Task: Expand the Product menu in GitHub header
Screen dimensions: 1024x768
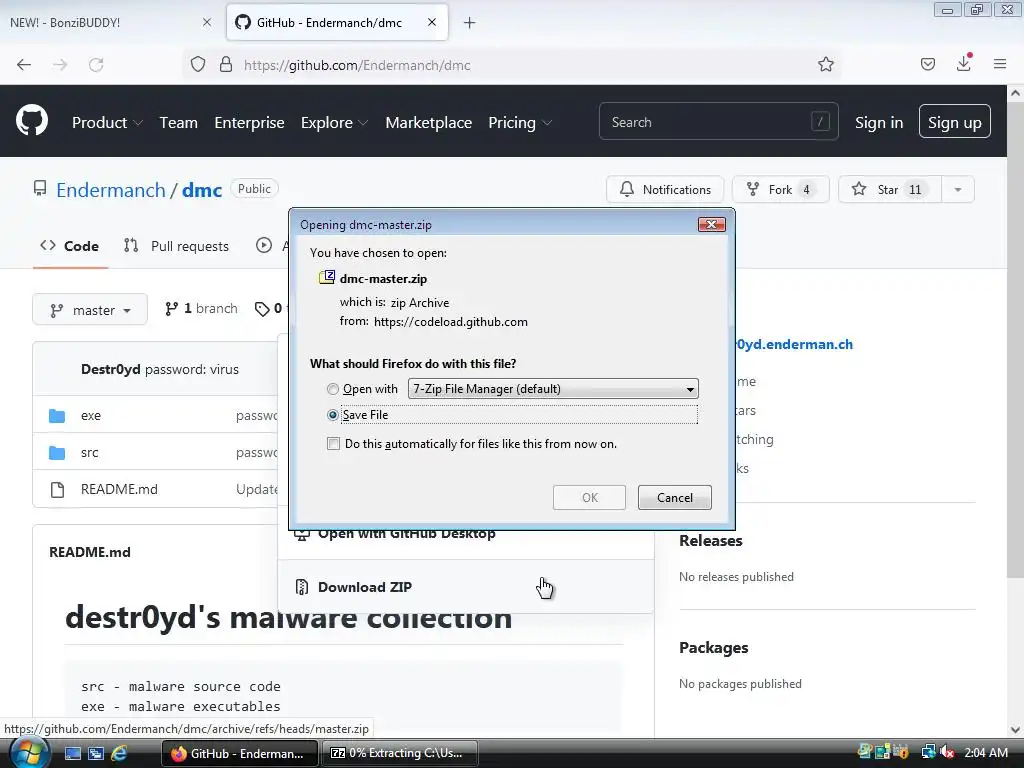Action: (x=107, y=122)
